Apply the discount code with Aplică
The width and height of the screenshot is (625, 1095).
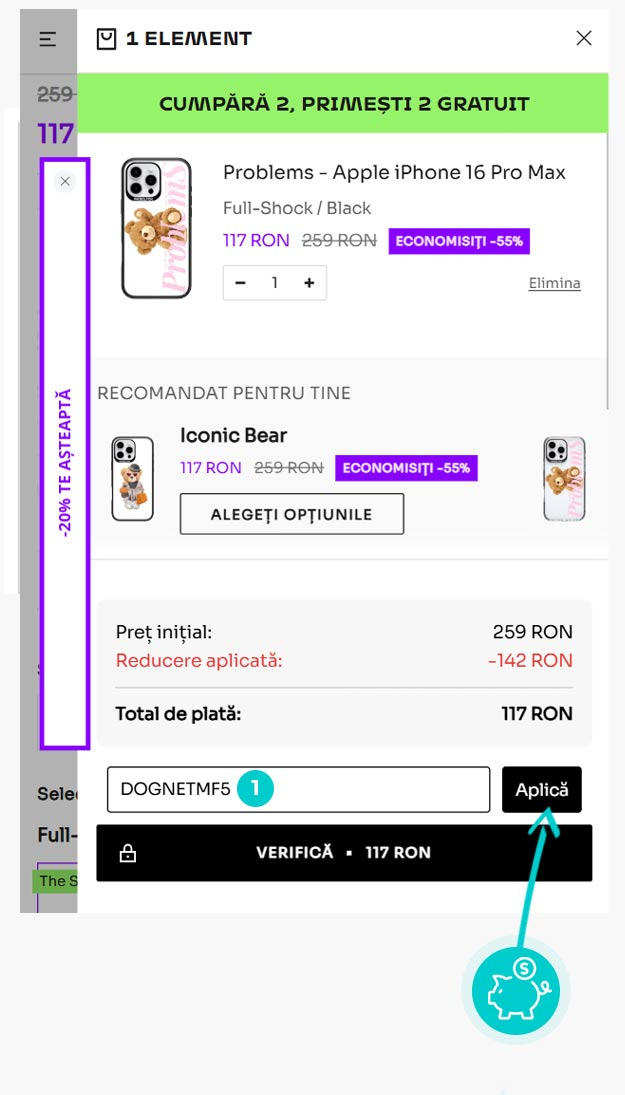coord(541,789)
